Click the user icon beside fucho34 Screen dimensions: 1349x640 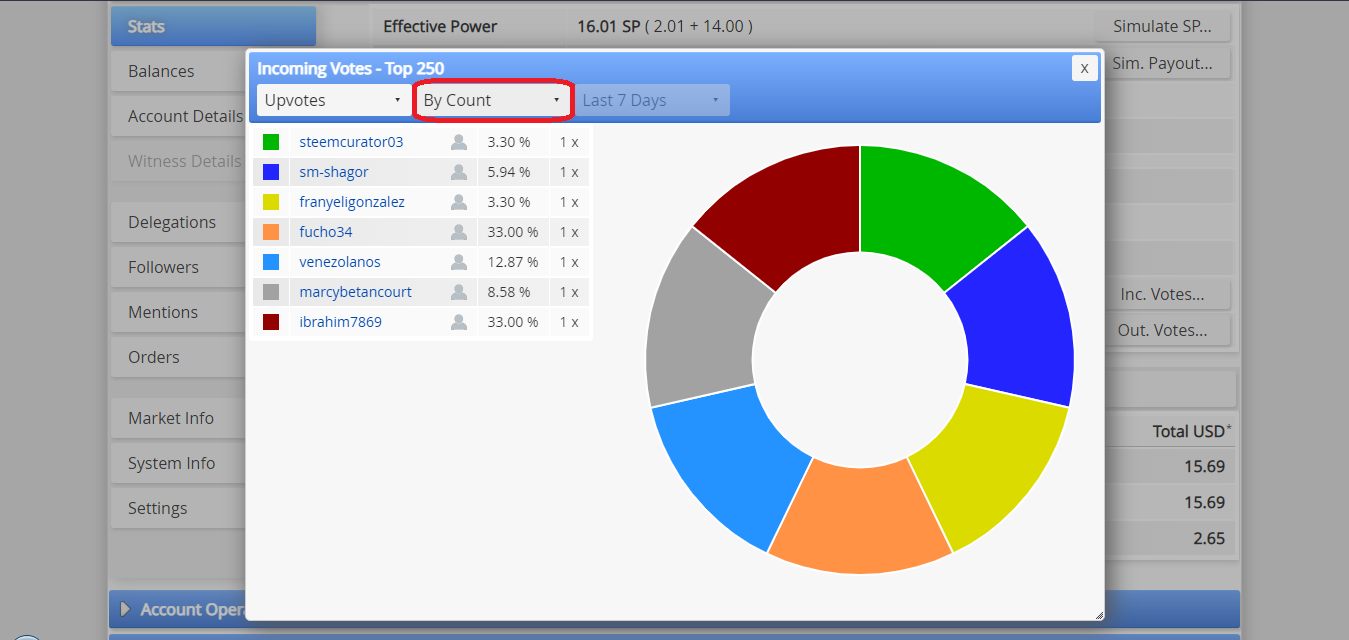459,232
